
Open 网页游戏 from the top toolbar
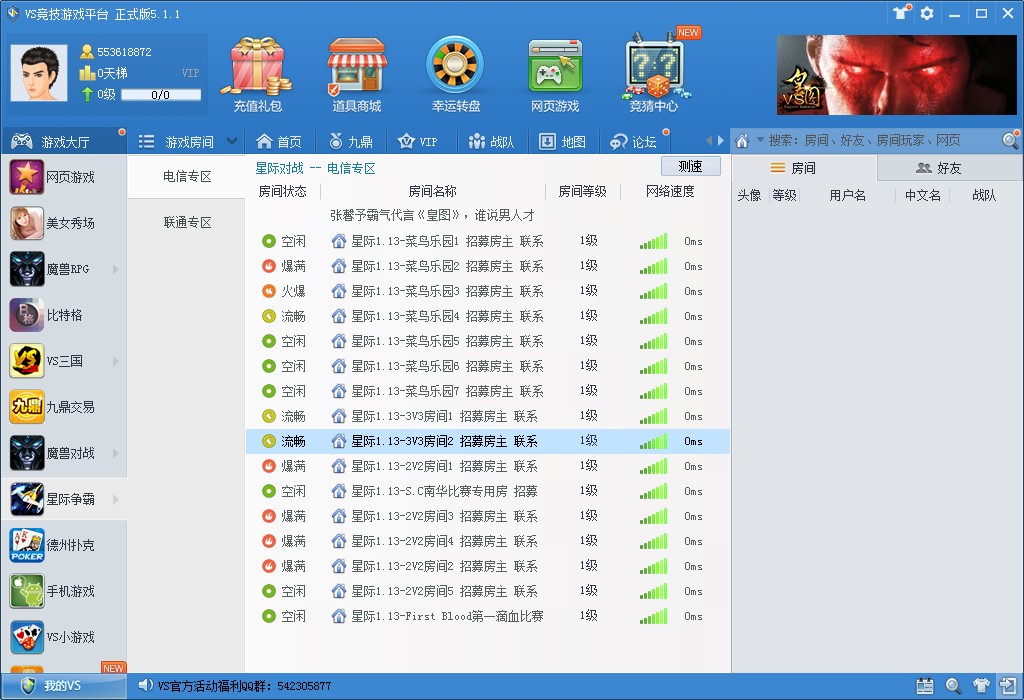coord(555,70)
